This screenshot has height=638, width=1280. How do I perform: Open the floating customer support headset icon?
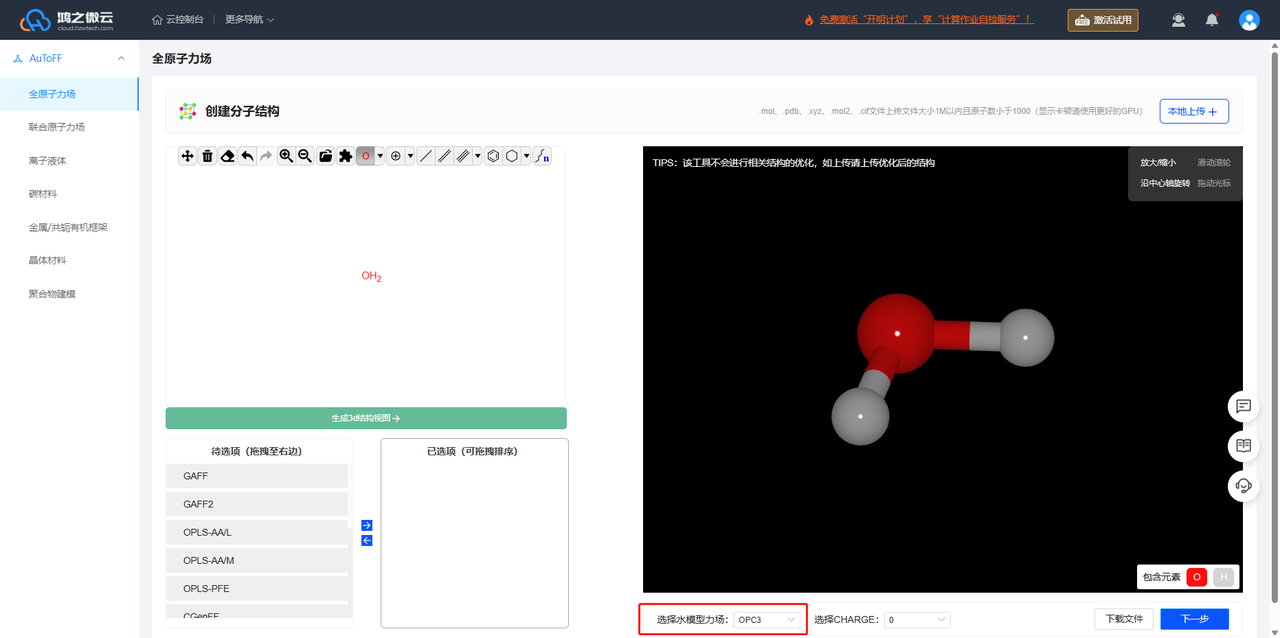[1244, 486]
